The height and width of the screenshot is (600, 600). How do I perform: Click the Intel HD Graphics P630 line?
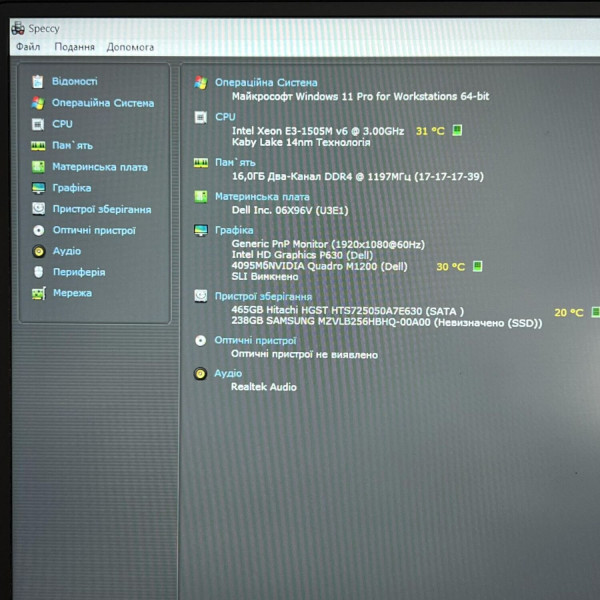pyautogui.click(x=302, y=255)
